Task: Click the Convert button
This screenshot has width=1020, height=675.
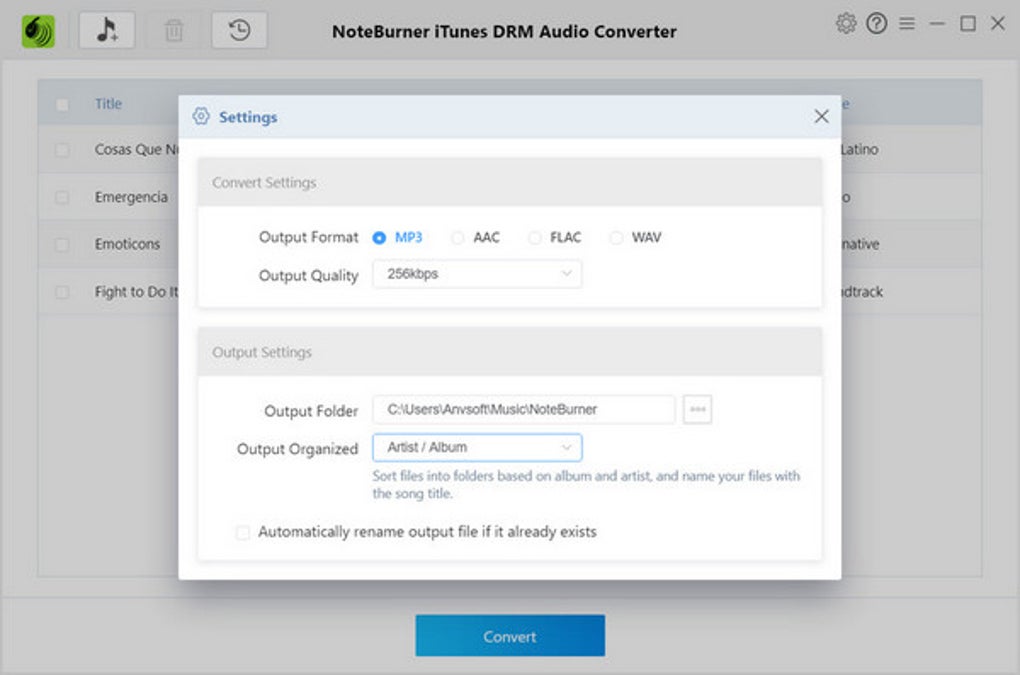Action: 510,635
